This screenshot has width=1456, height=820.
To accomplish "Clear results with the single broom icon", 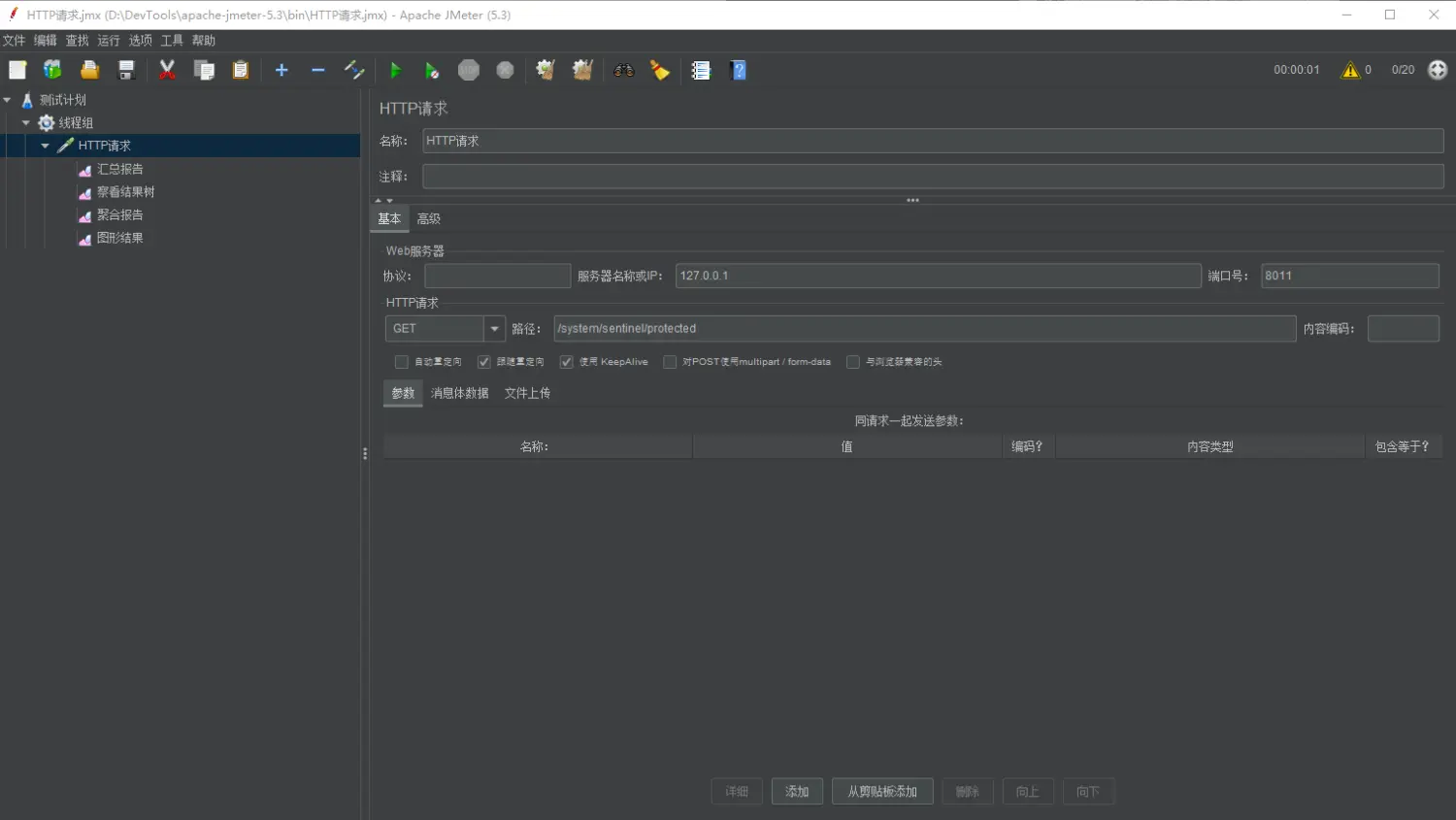I will click(546, 70).
